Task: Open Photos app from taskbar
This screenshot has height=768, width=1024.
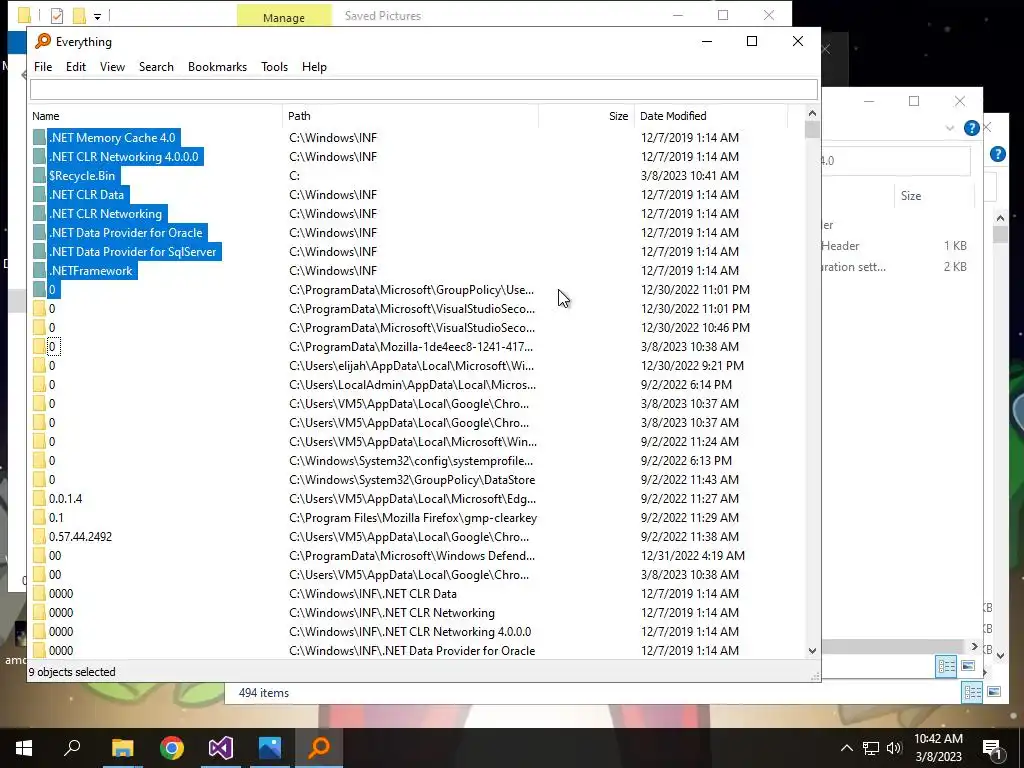Action: [x=270, y=748]
